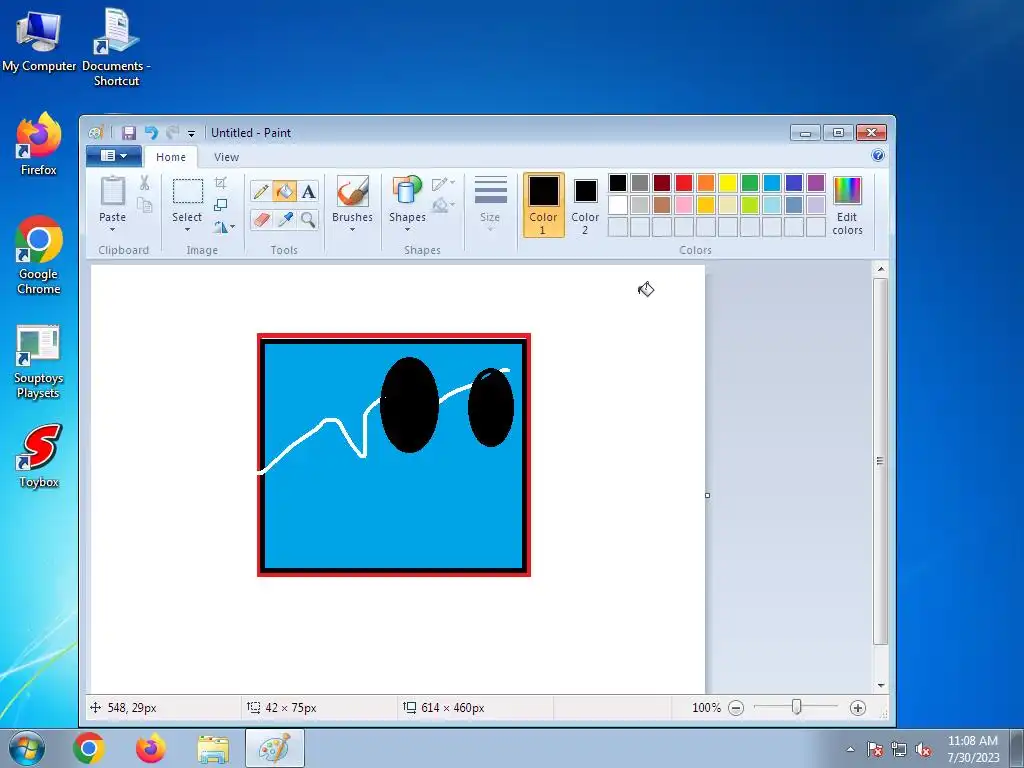Switch to the View ribbon tab
The width and height of the screenshot is (1024, 768).
[x=227, y=157]
